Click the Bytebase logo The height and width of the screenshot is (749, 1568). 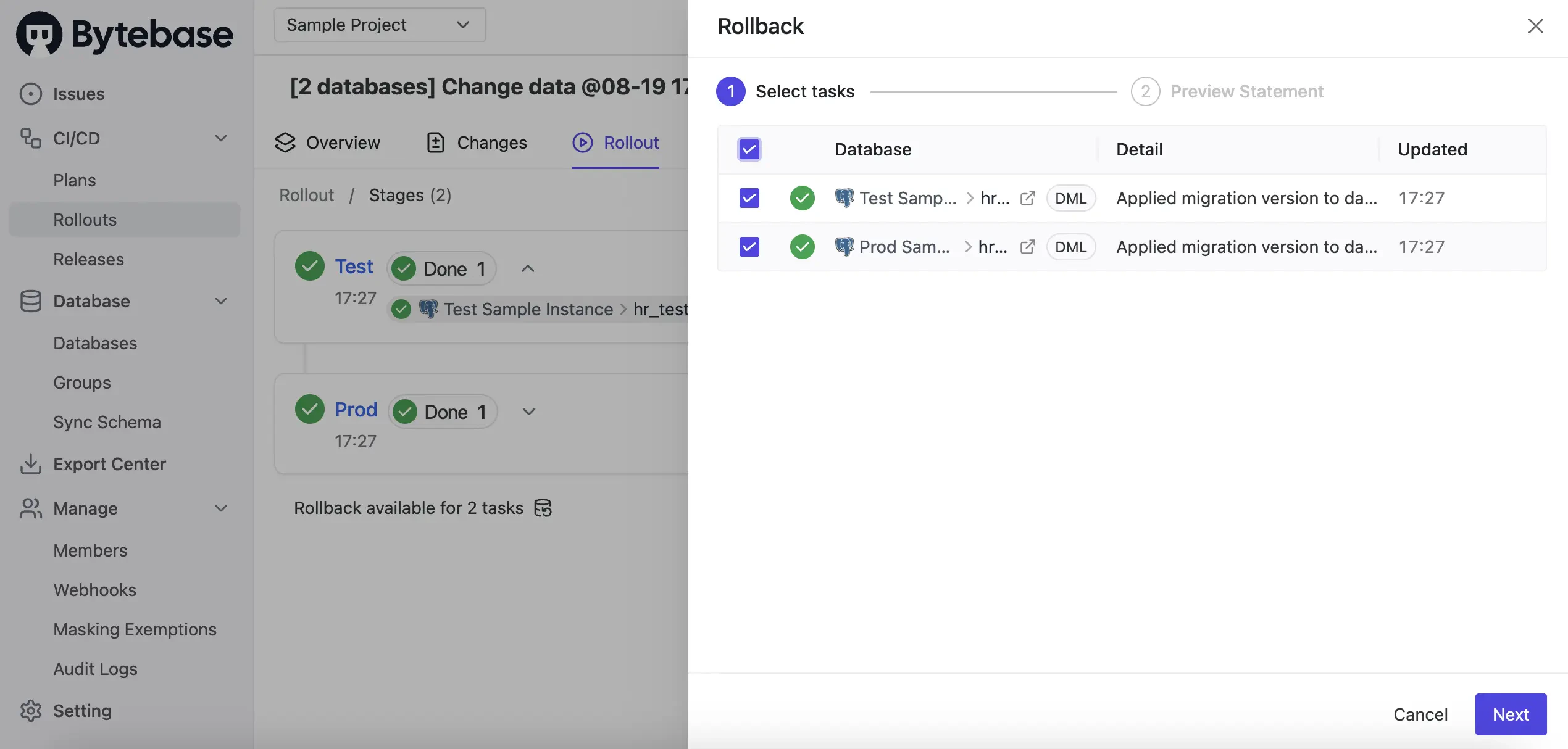pos(125,33)
